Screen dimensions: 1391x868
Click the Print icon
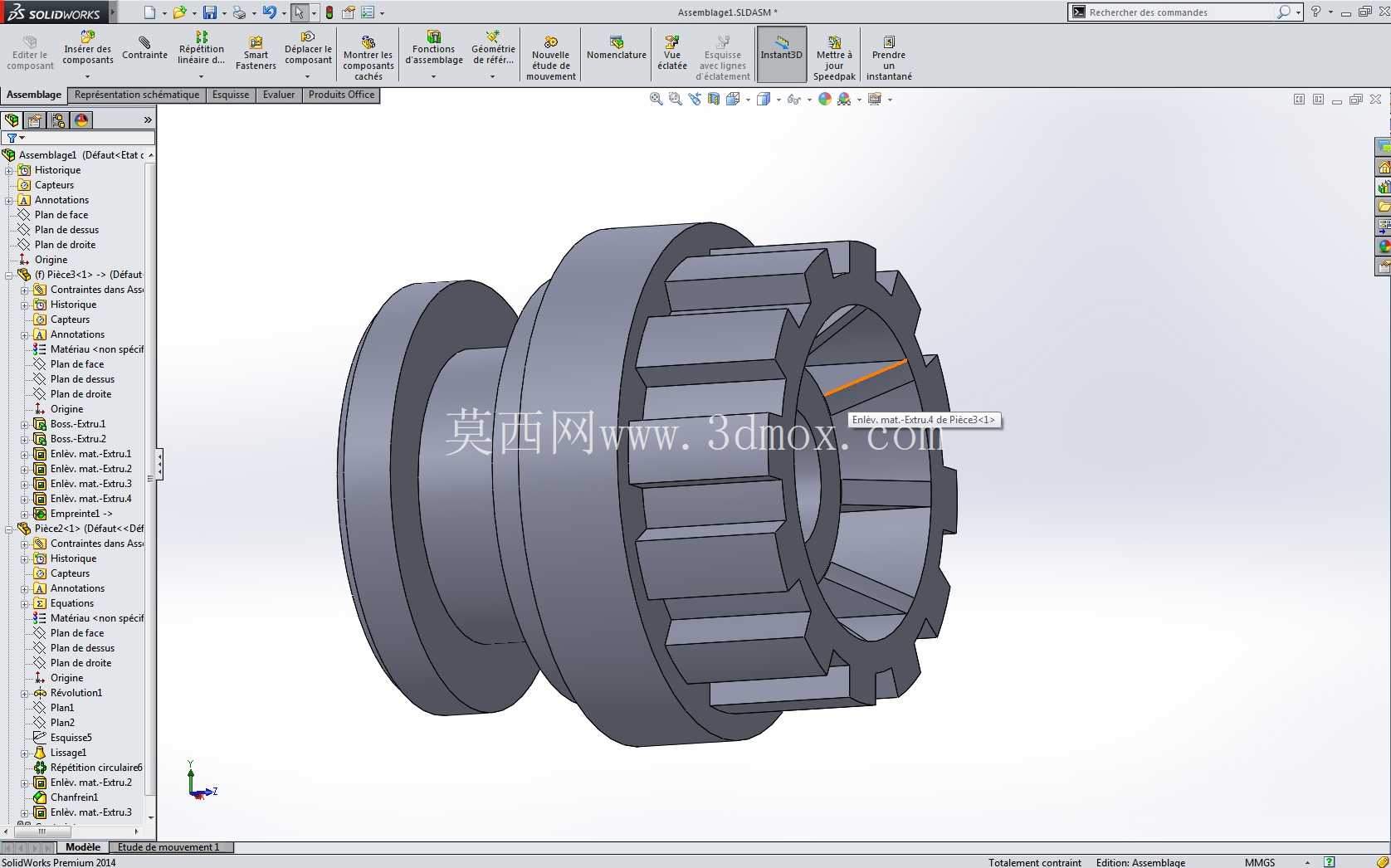pos(239,12)
